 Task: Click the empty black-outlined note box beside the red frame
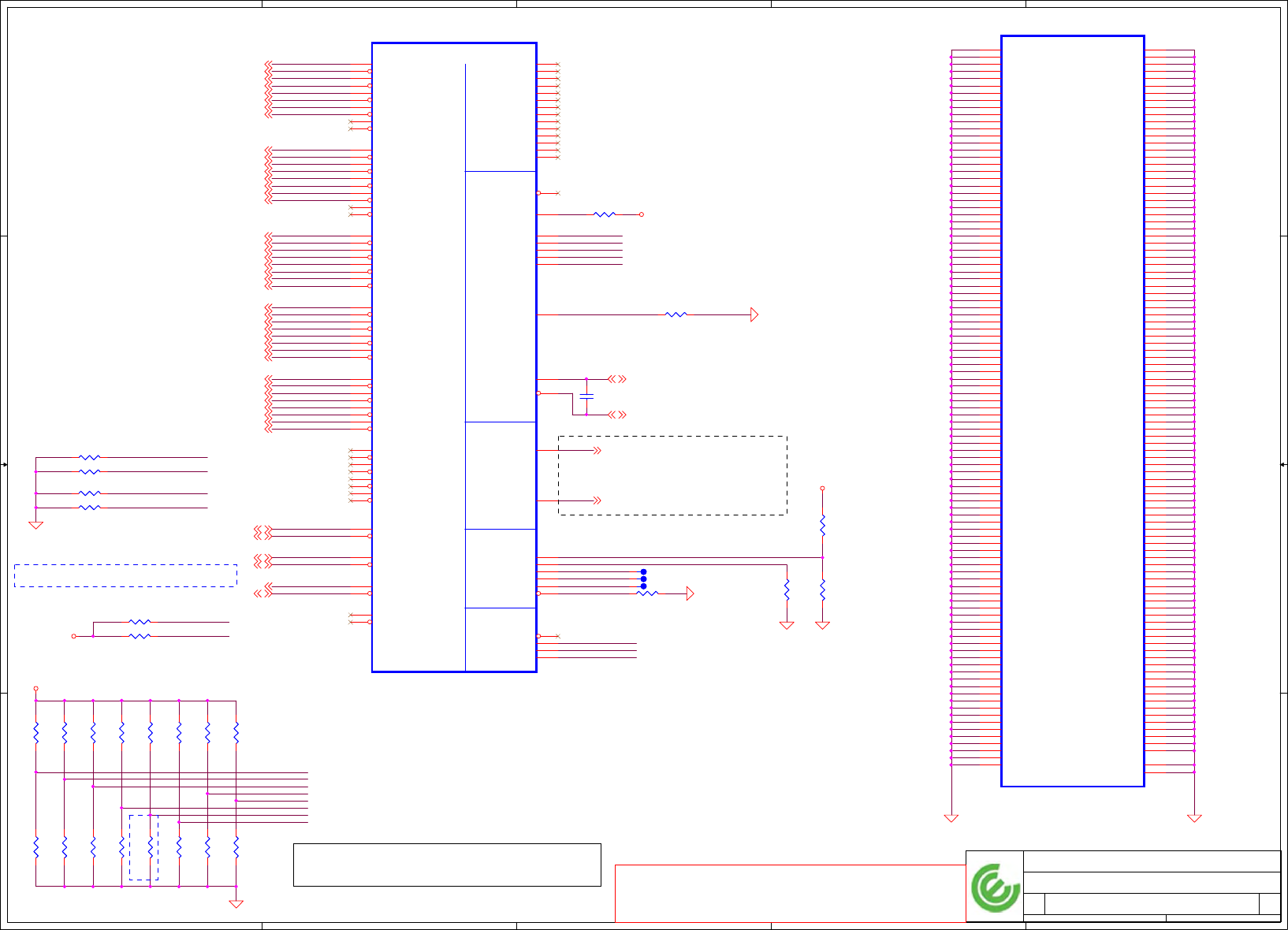click(x=447, y=865)
